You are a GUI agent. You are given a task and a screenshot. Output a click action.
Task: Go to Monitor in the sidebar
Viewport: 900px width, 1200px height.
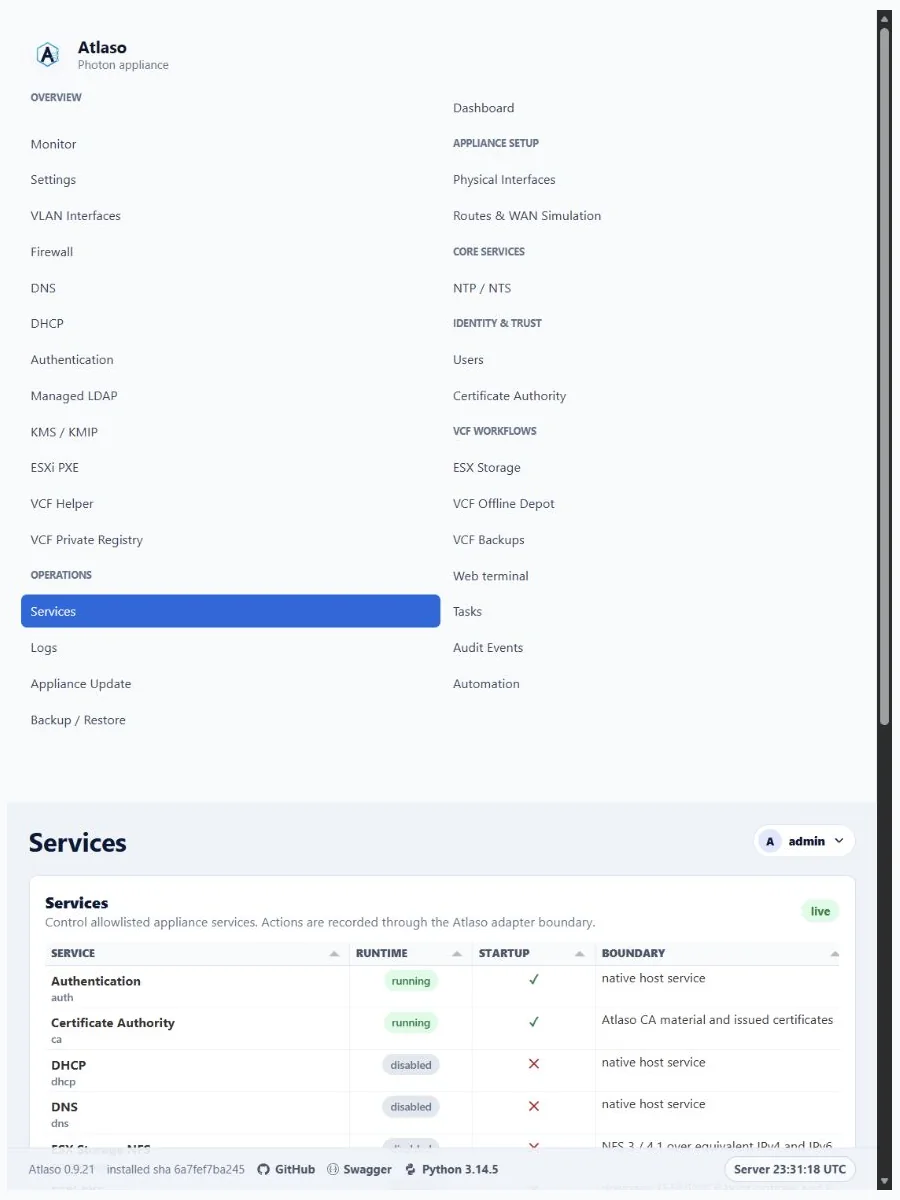tap(53, 144)
